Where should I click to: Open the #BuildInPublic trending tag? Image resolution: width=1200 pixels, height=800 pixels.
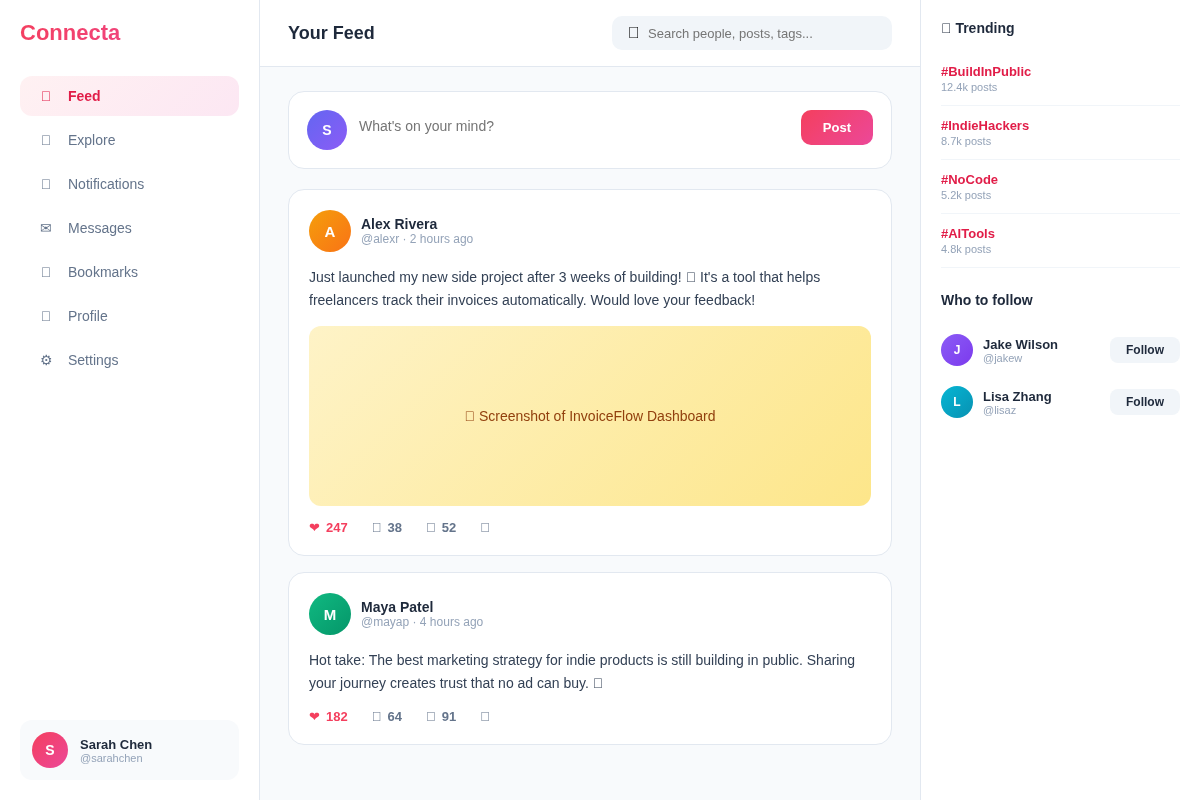986,71
